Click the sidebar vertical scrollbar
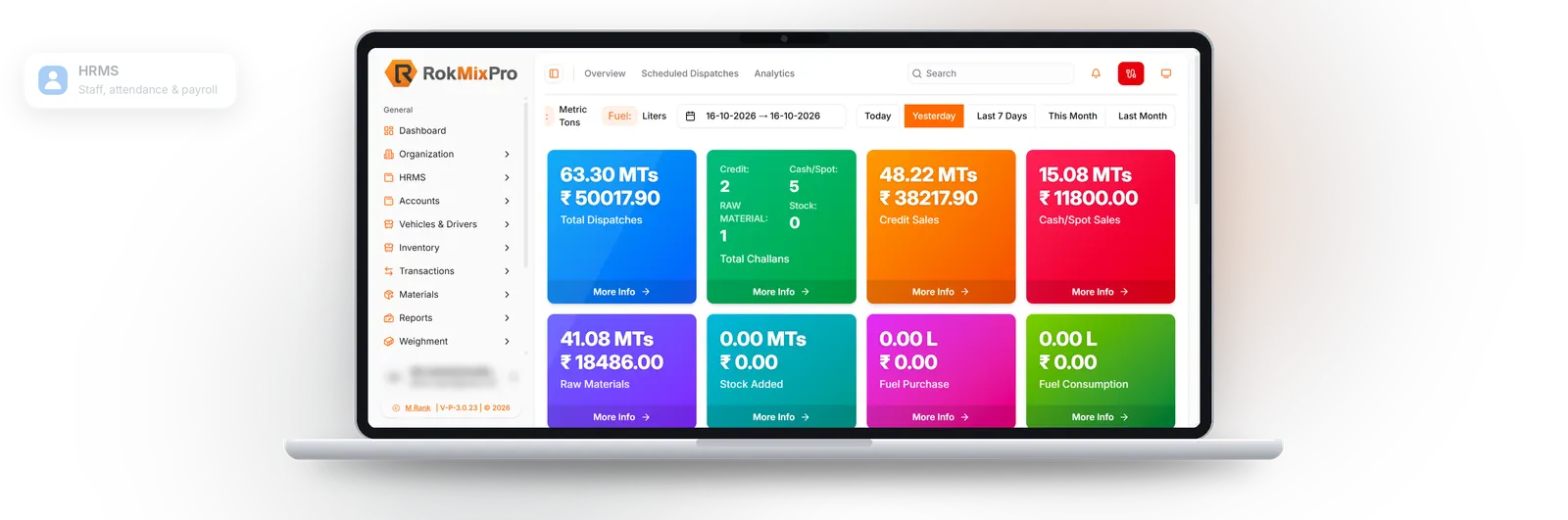The height and width of the screenshot is (520, 1568). click(526, 186)
